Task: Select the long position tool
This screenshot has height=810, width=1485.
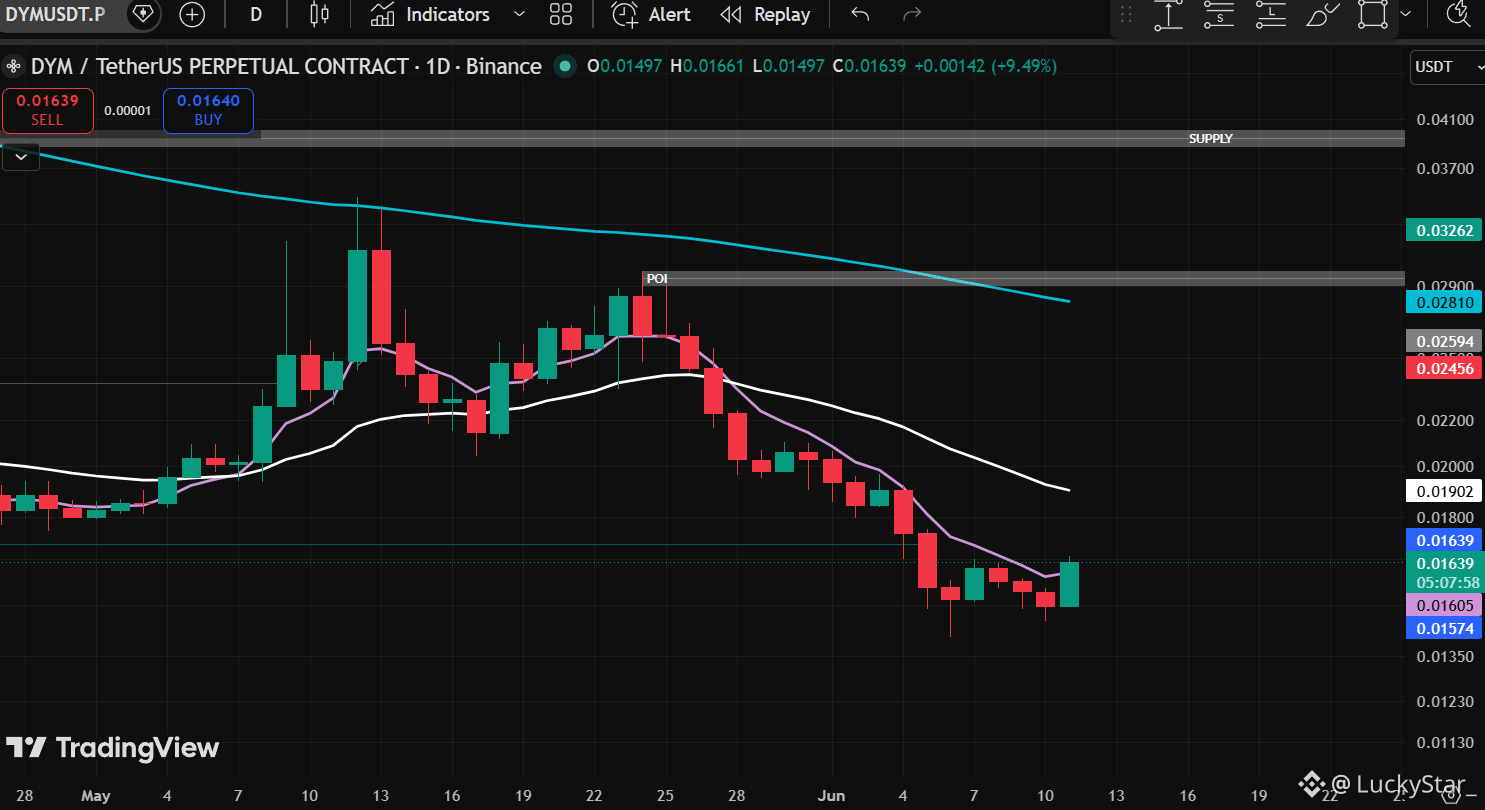Action: 1271,14
